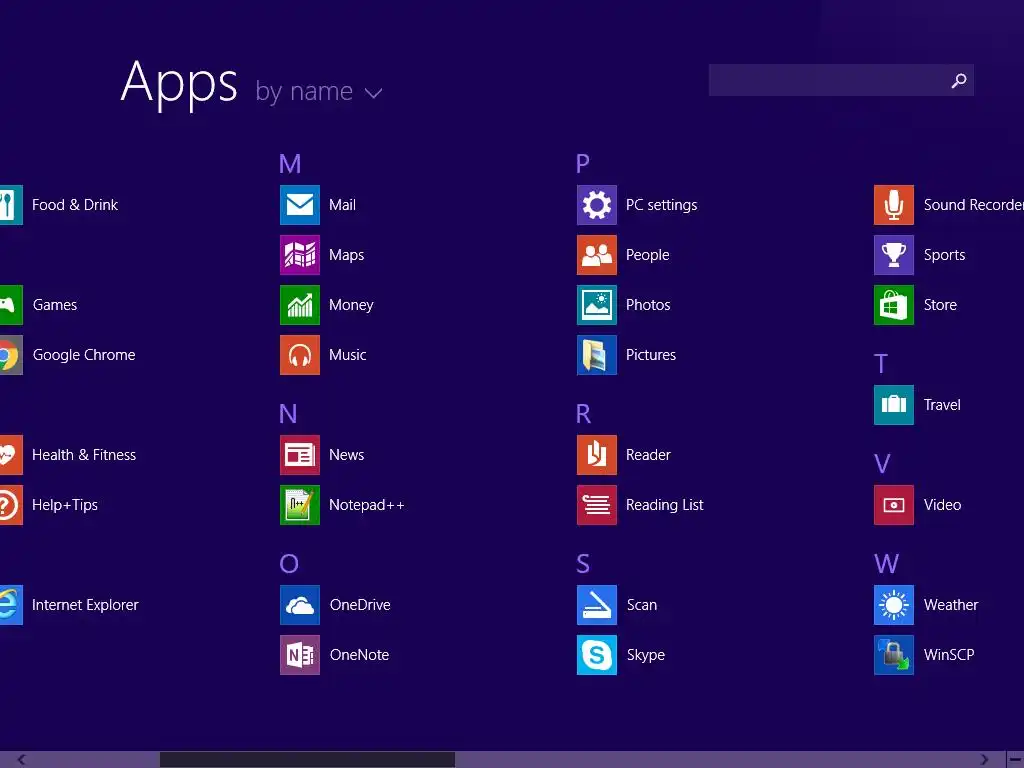Image resolution: width=1024 pixels, height=768 pixels.
Task: Open Help+Tips question mark icon
Action: click(11, 505)
